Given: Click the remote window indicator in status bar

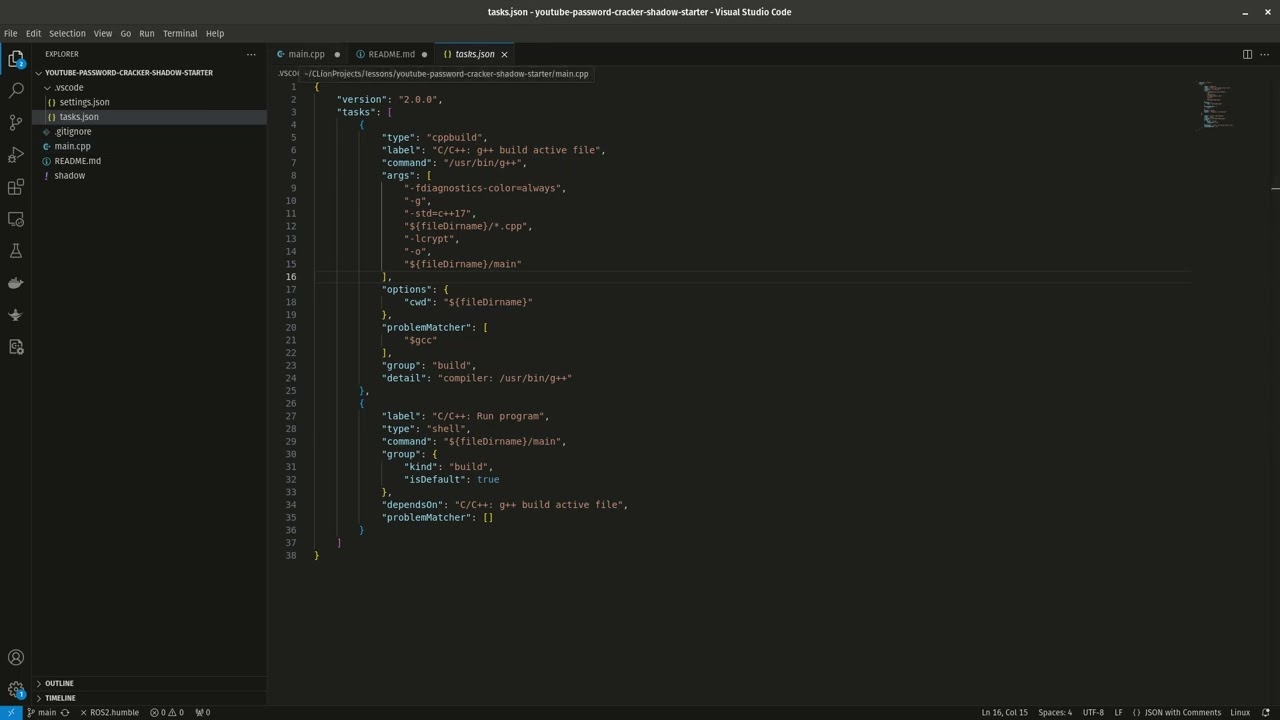Looking at the screenshot, I should 10,713.
